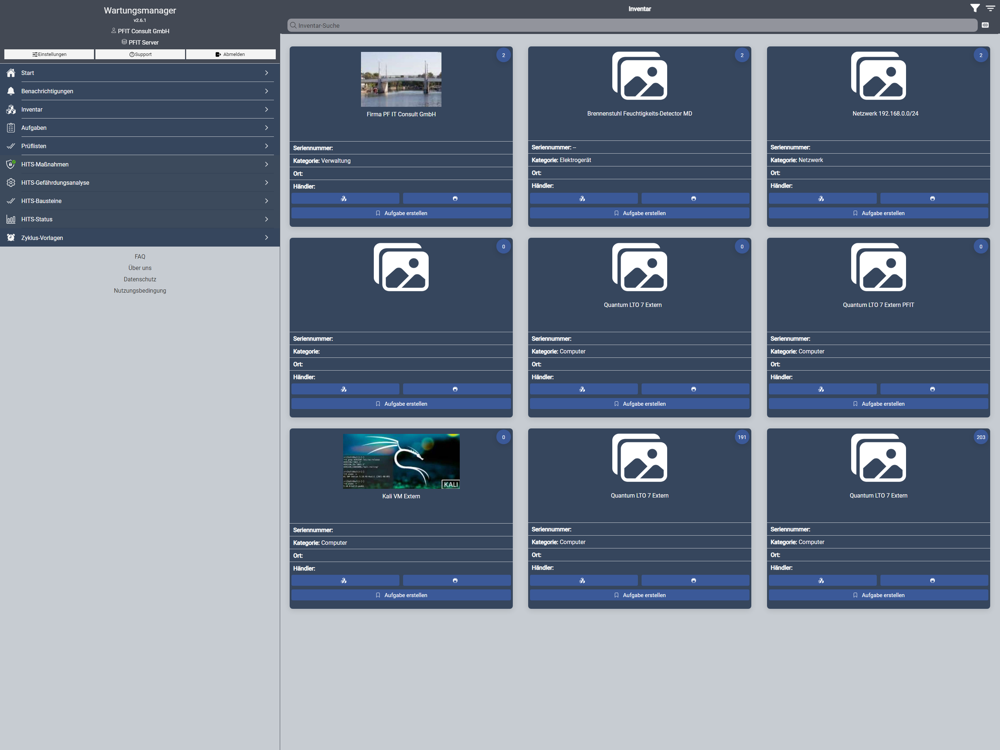
Task: Click the Inventar cubes icon in the sidebar
Action: tap(11, 110)
